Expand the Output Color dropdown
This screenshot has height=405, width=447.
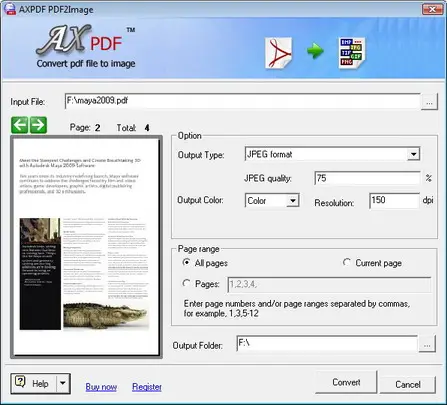pyautogui.click(x=293, y=201)
